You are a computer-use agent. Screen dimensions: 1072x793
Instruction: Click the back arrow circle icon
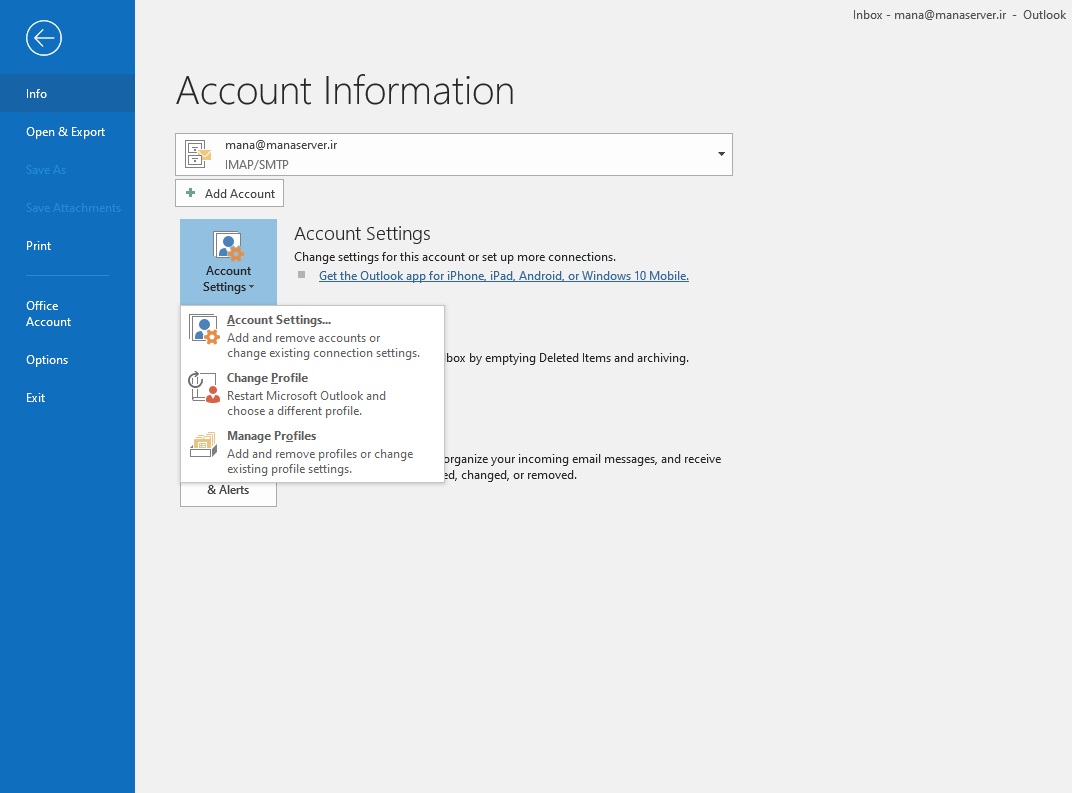[44, 38]
